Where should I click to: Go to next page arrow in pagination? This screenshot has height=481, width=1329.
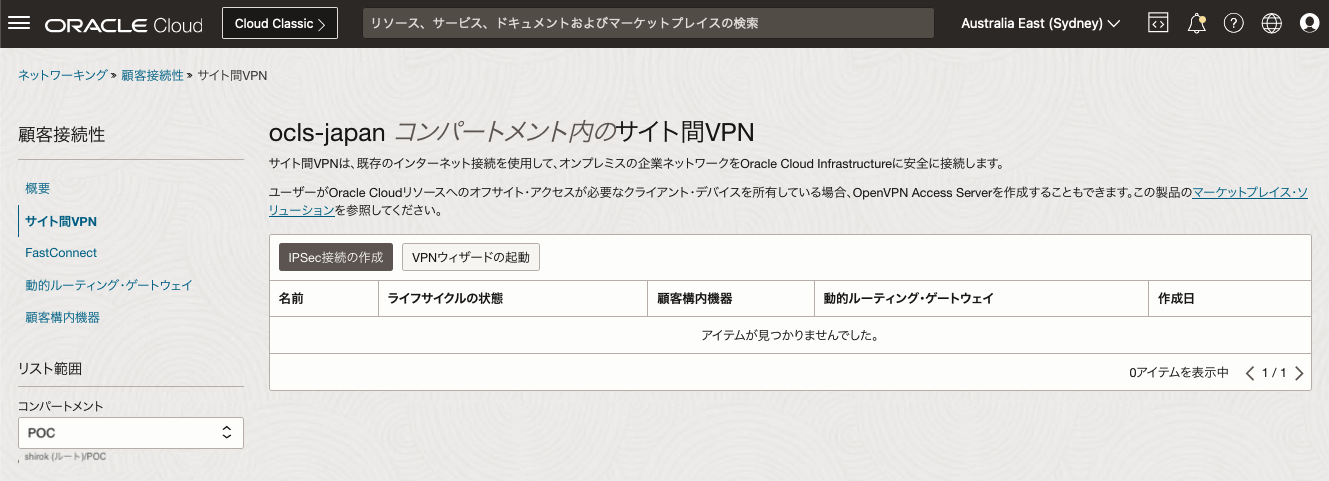click(x=1299, y=373)
